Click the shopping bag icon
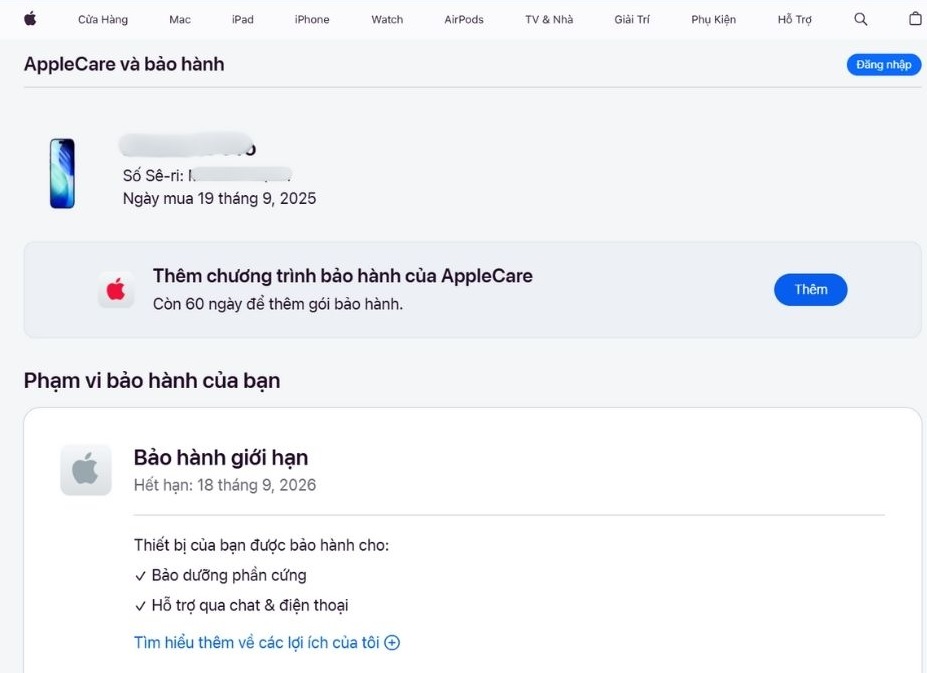Screen dimensions: 927x673 click(x=915, y=18)
